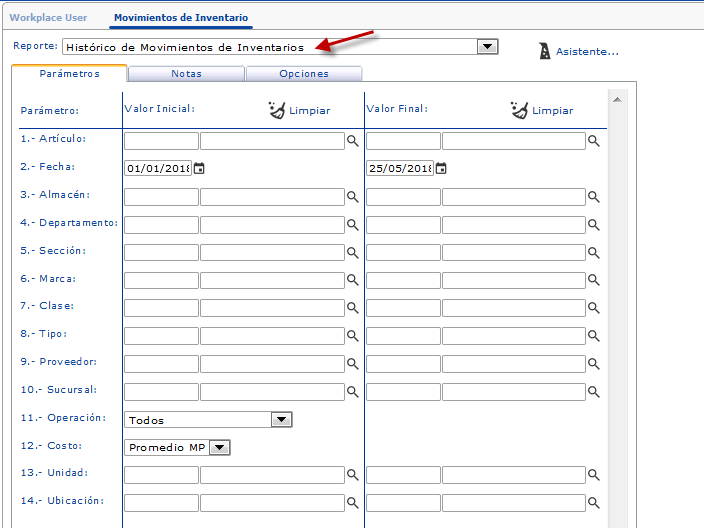
Task: Search final Marca value
Action: coord(594,280)
